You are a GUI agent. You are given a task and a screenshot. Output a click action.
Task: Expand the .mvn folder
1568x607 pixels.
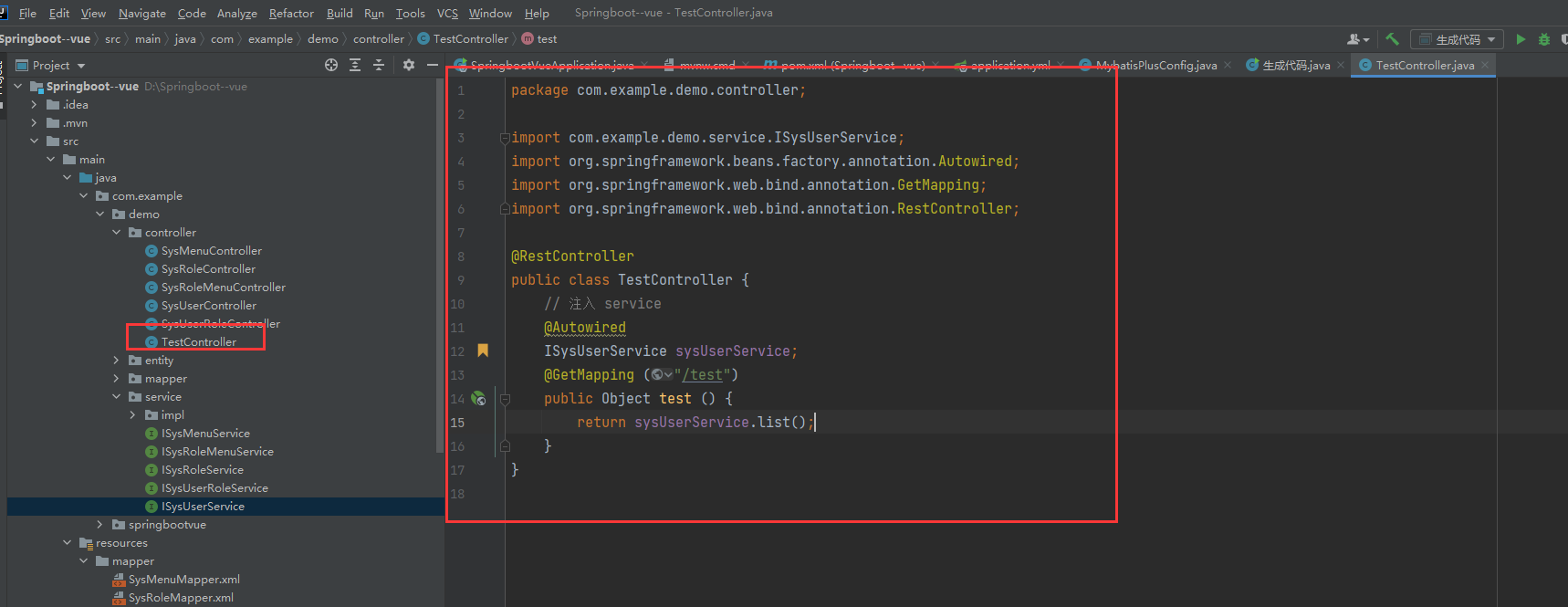pos(35,123)
